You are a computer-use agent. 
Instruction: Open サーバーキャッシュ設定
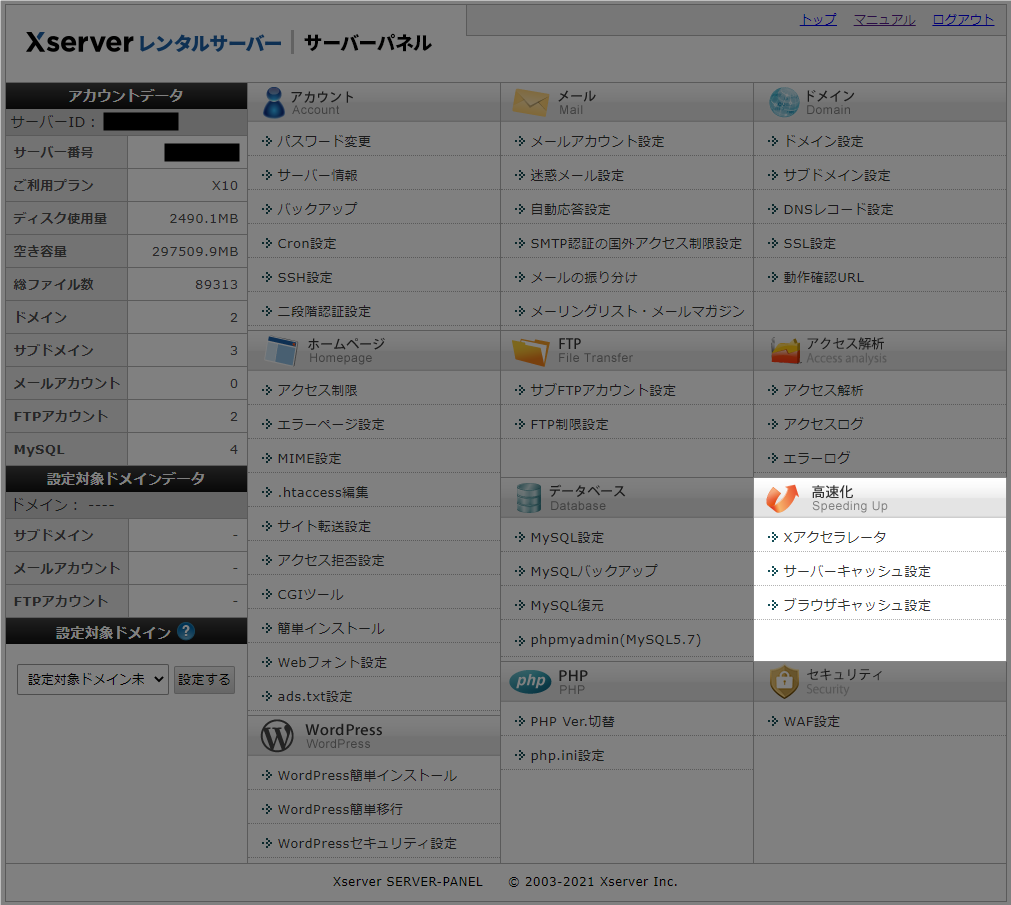(857, 572)
